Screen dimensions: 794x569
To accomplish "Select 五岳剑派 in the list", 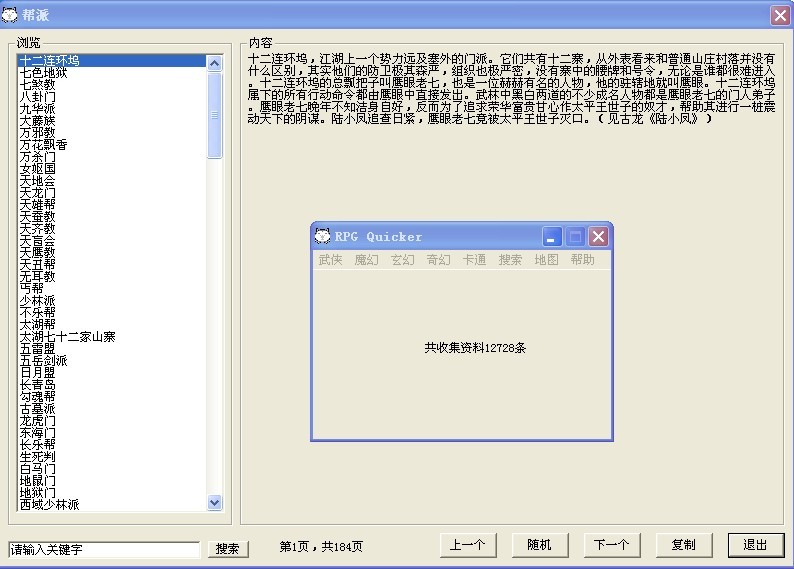I will point(112,361).
